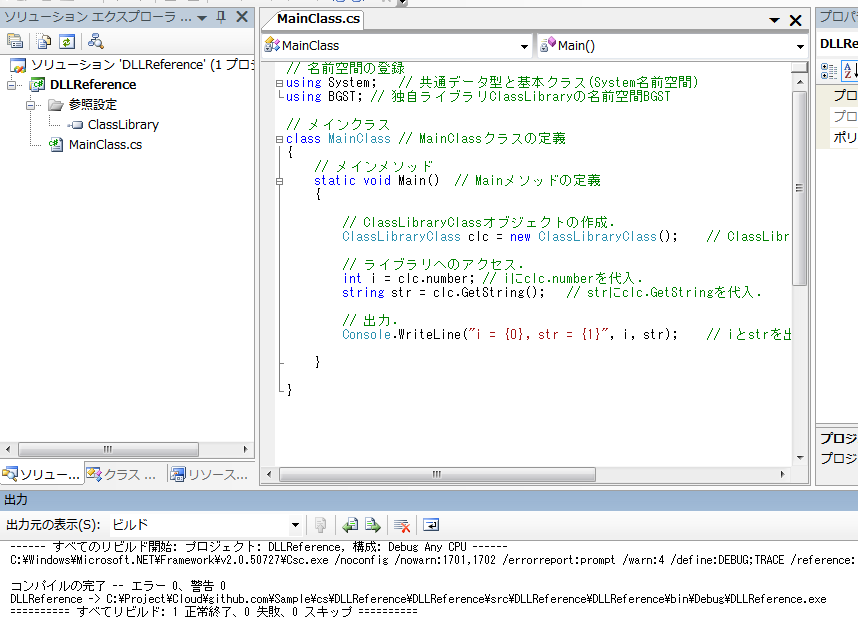Click the Csc.exe command output line

tap(432, 560)
